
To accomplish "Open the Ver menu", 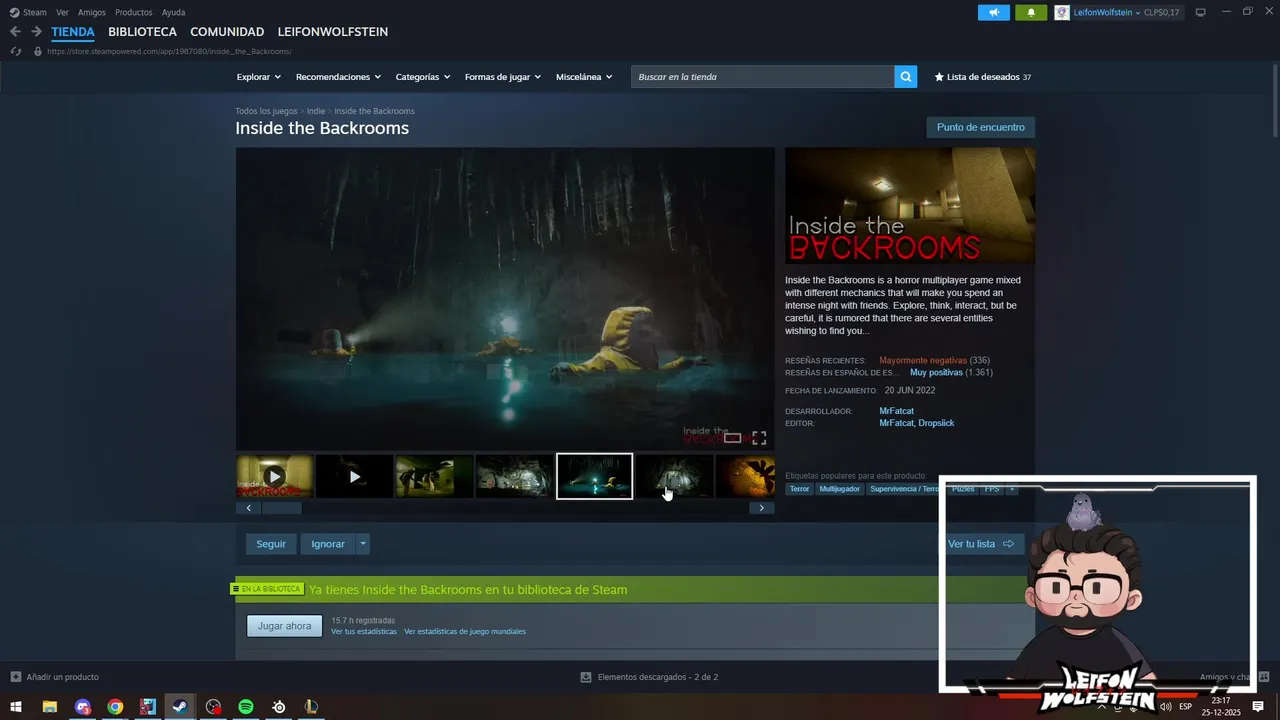I will click(62, 12).
